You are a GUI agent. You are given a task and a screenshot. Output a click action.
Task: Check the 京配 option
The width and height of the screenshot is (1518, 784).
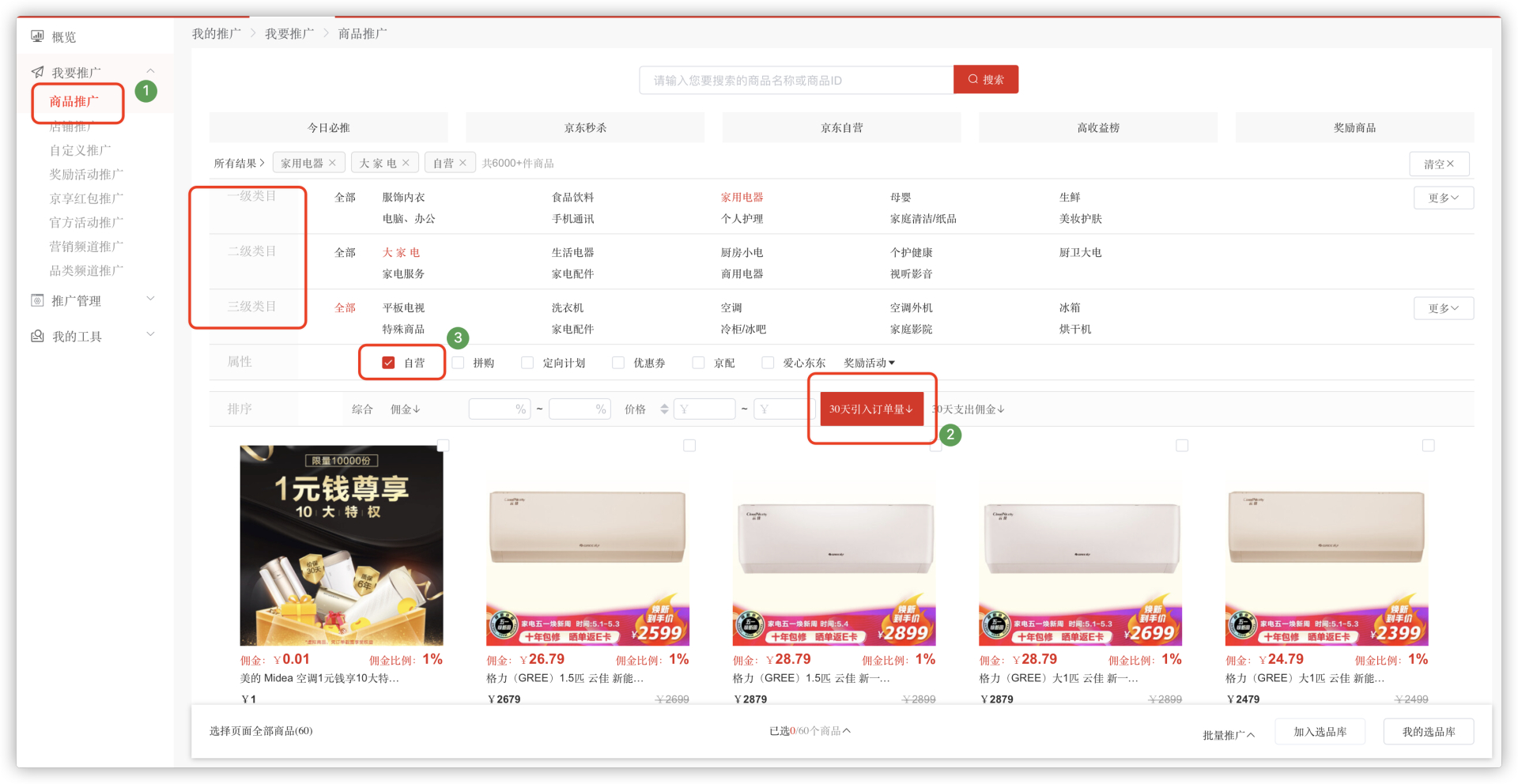tap(698, 363)
